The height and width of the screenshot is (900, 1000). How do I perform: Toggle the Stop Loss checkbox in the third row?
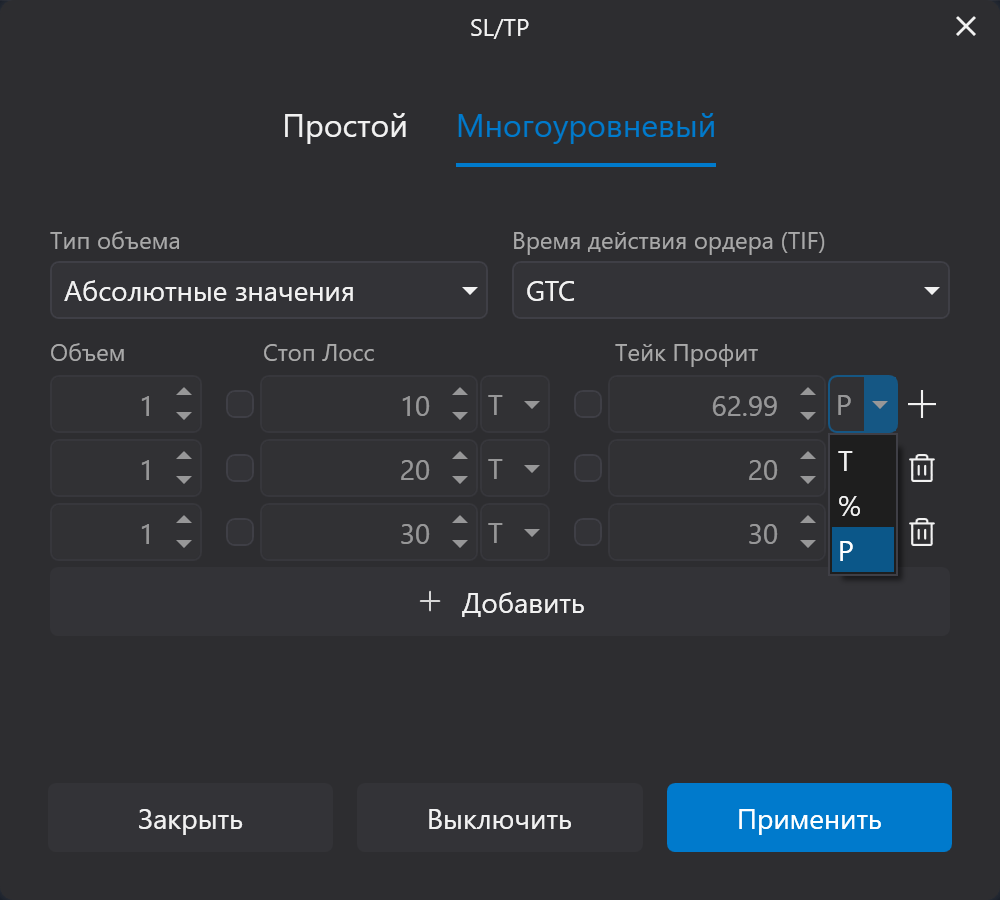click(x=240, y=532)
